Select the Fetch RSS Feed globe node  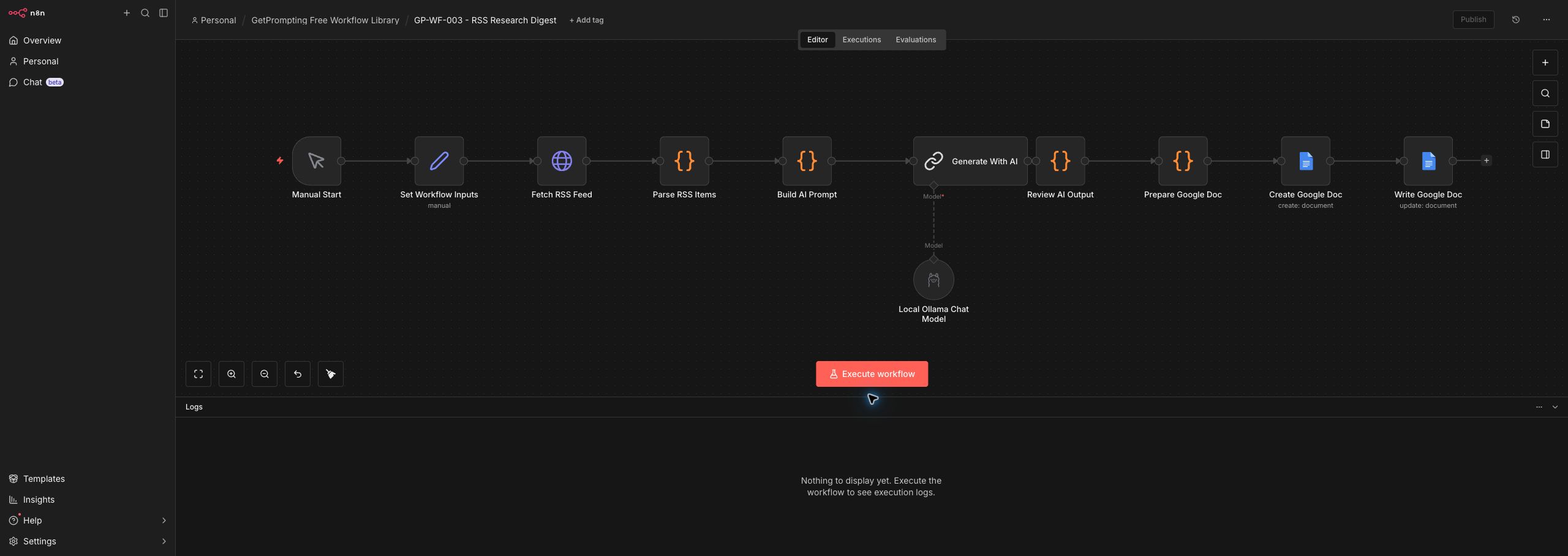[x=562, y=161]
